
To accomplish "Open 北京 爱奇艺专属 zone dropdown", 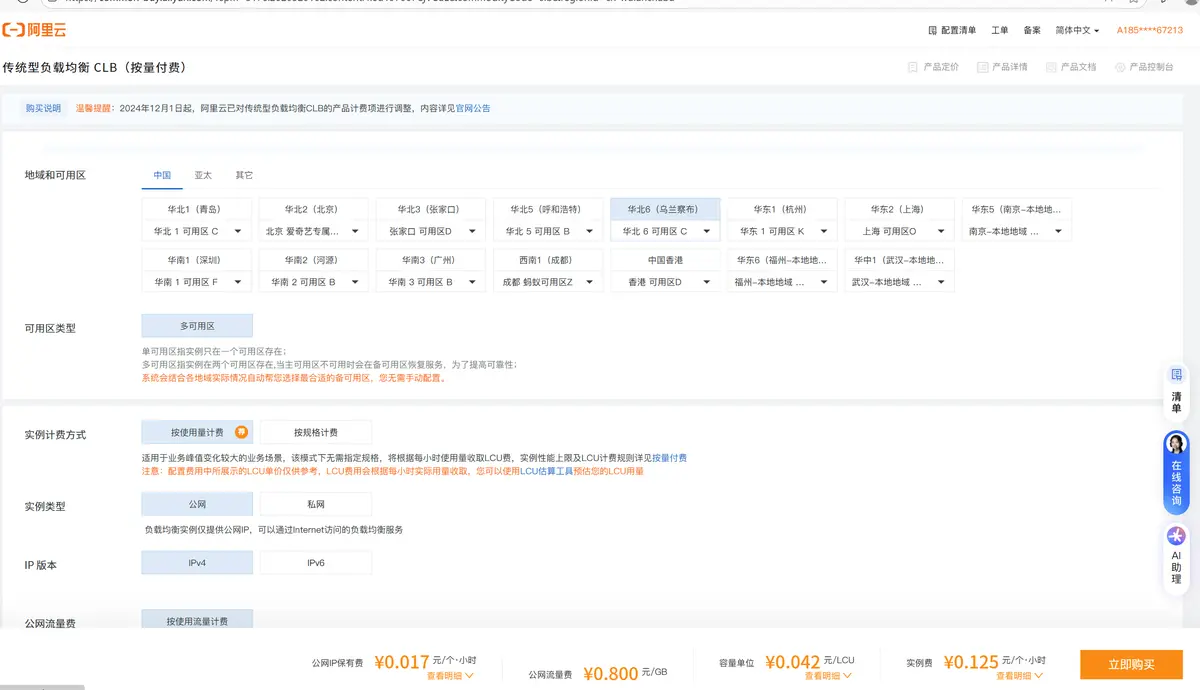I will (313, 231).
